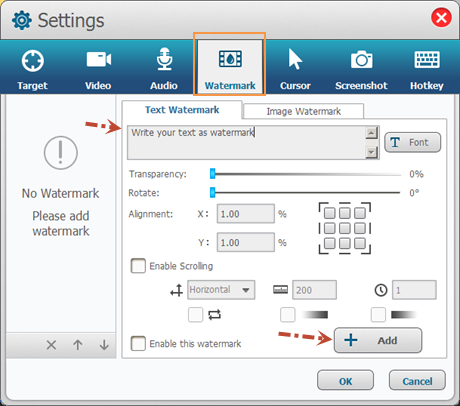The height and width of the screenshot is (406, 460).
Task: Switch to Video settings camera icon
Action: 99,60
